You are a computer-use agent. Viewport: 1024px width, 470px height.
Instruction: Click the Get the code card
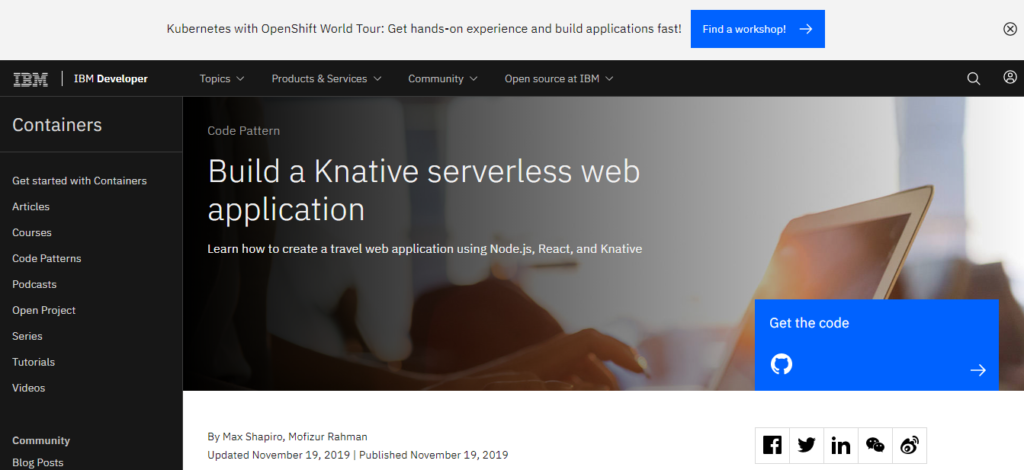point(876,345)
